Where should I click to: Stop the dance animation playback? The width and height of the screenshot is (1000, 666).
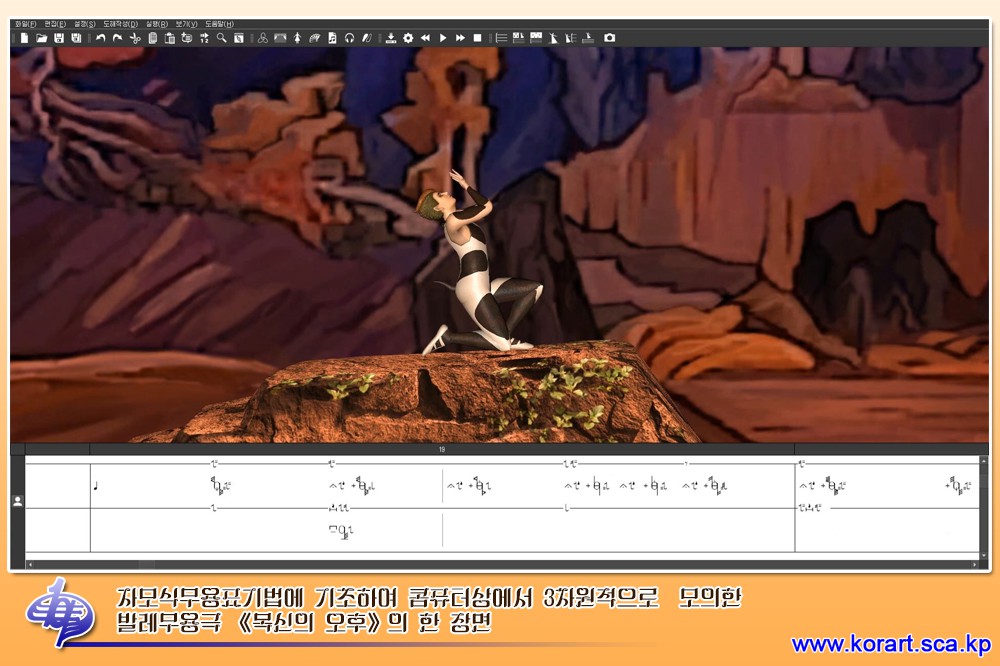pyautogui.click(x=477, y=38)
